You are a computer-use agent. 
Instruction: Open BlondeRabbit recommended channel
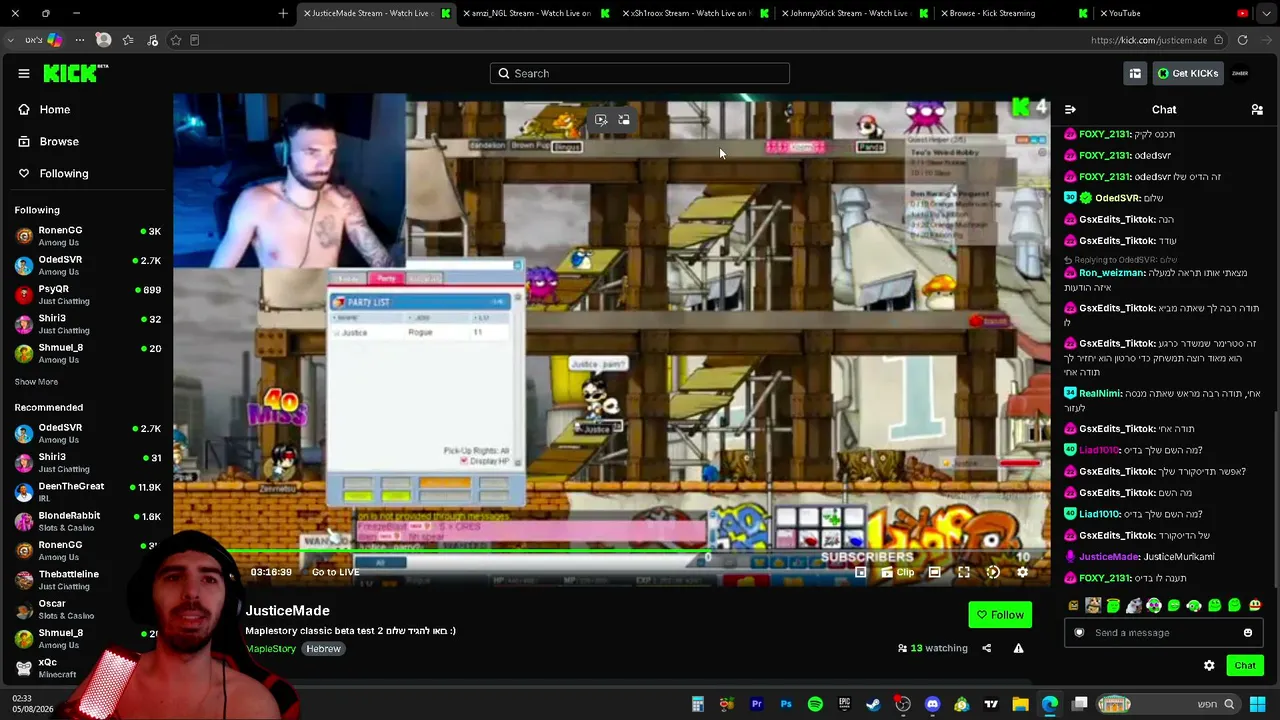coord(87,520)
